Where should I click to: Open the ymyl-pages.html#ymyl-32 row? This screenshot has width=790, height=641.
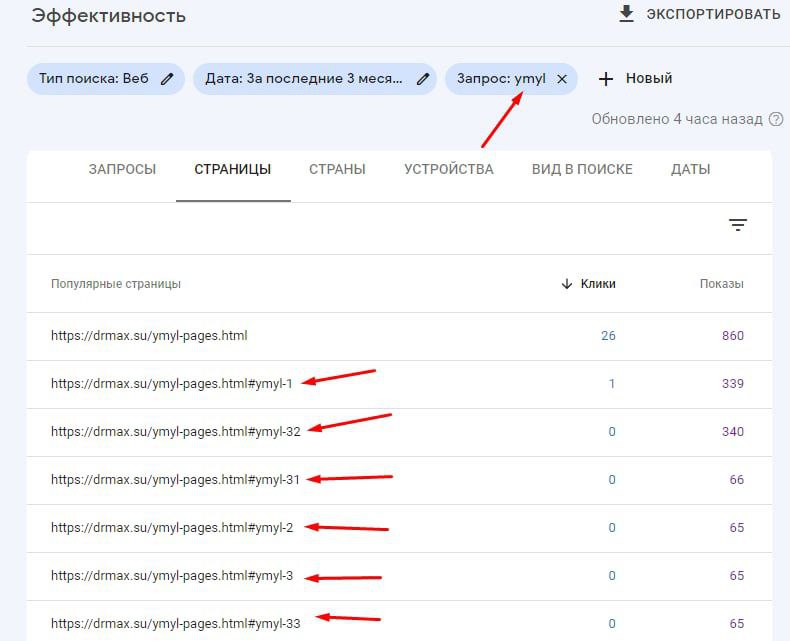175,431
